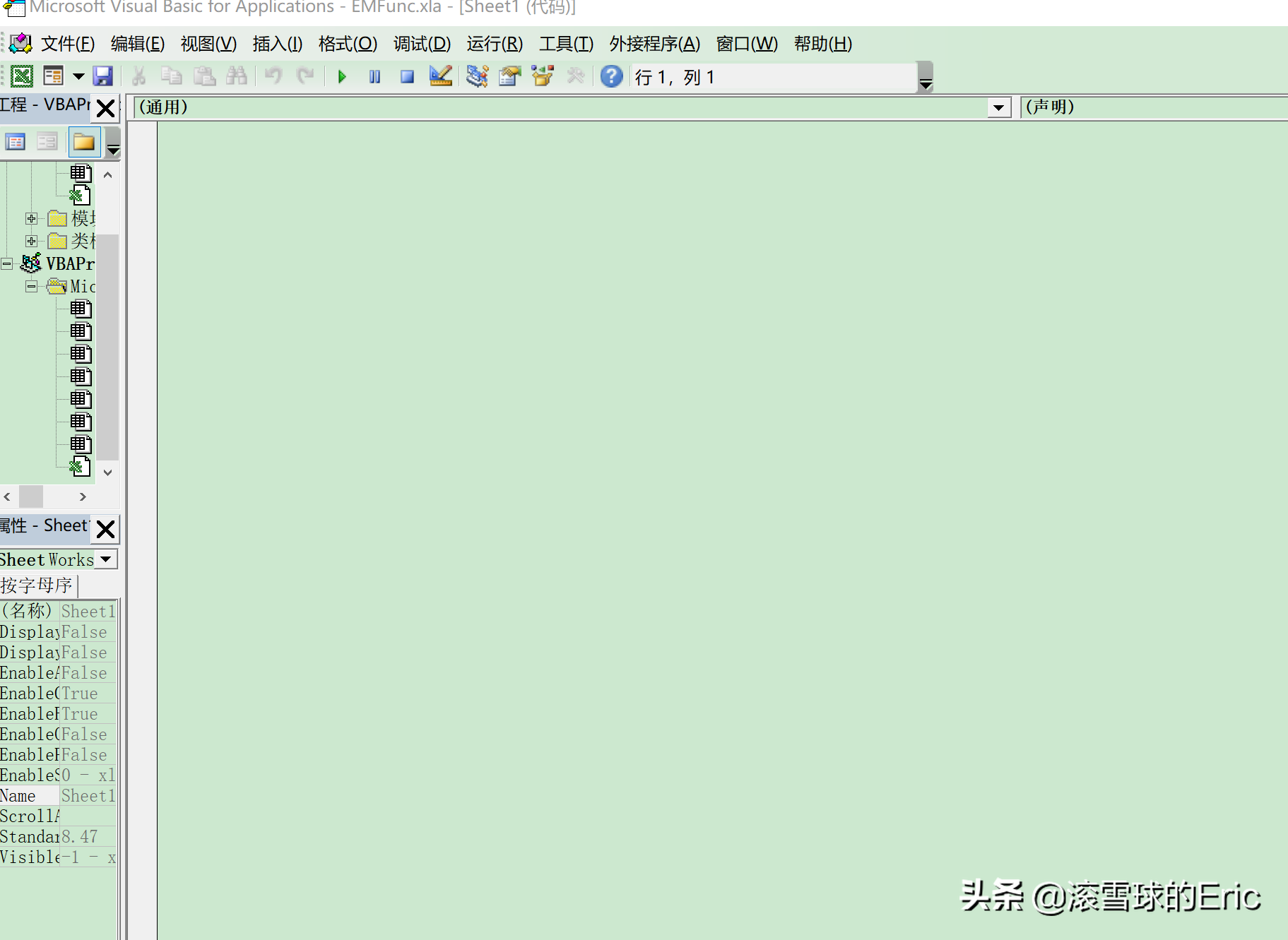This screenshot has width=1288, height=940.
Task: Click project tree horizontal scrollbar thumb
Action: tap(31, 496)
